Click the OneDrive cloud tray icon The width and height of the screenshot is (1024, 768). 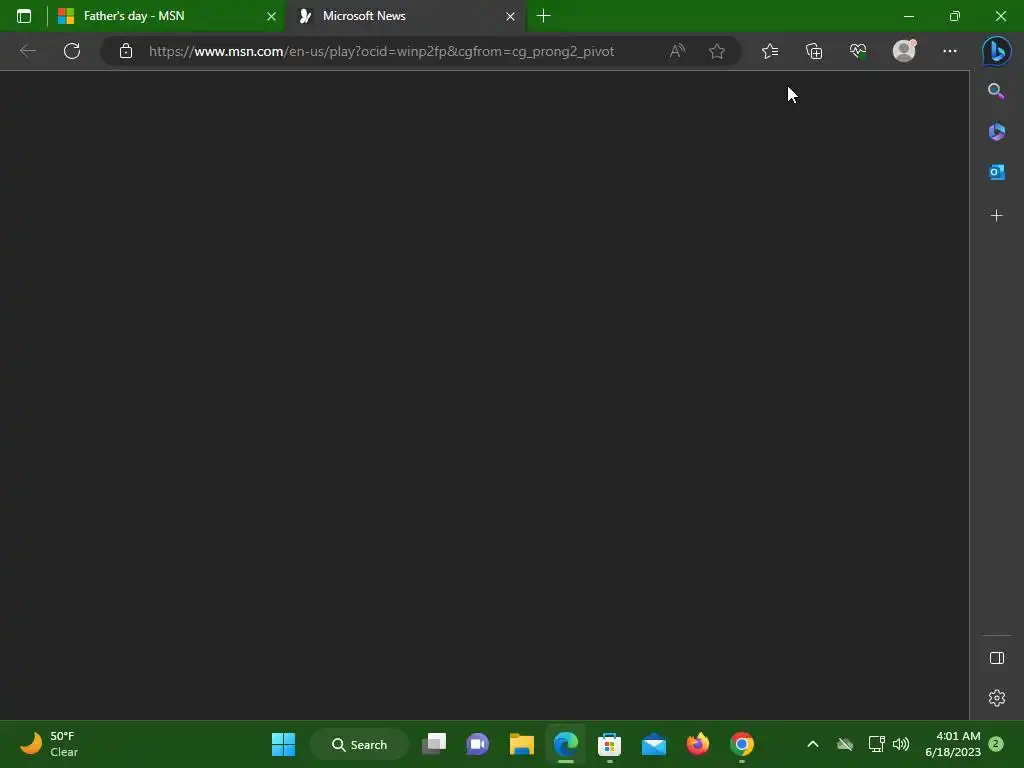845,744
